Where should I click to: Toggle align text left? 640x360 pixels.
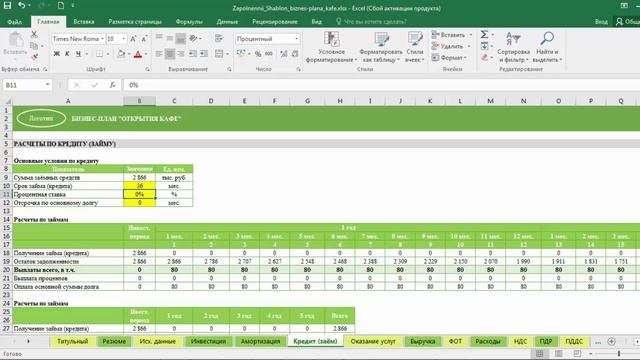(x=159, y=54)
